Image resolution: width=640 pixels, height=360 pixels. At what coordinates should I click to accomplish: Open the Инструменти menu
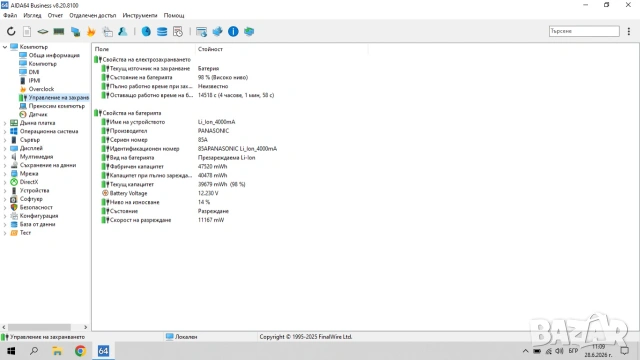(x=140, y=15)
